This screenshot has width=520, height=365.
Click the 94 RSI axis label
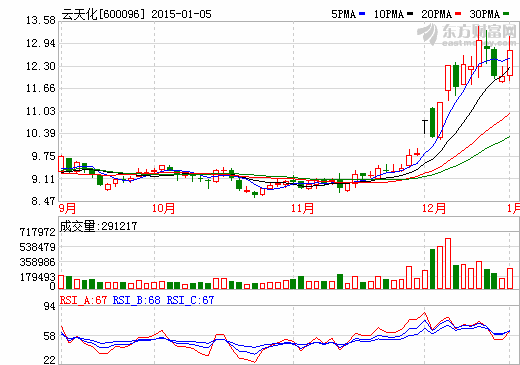click(x=50, y=306)
